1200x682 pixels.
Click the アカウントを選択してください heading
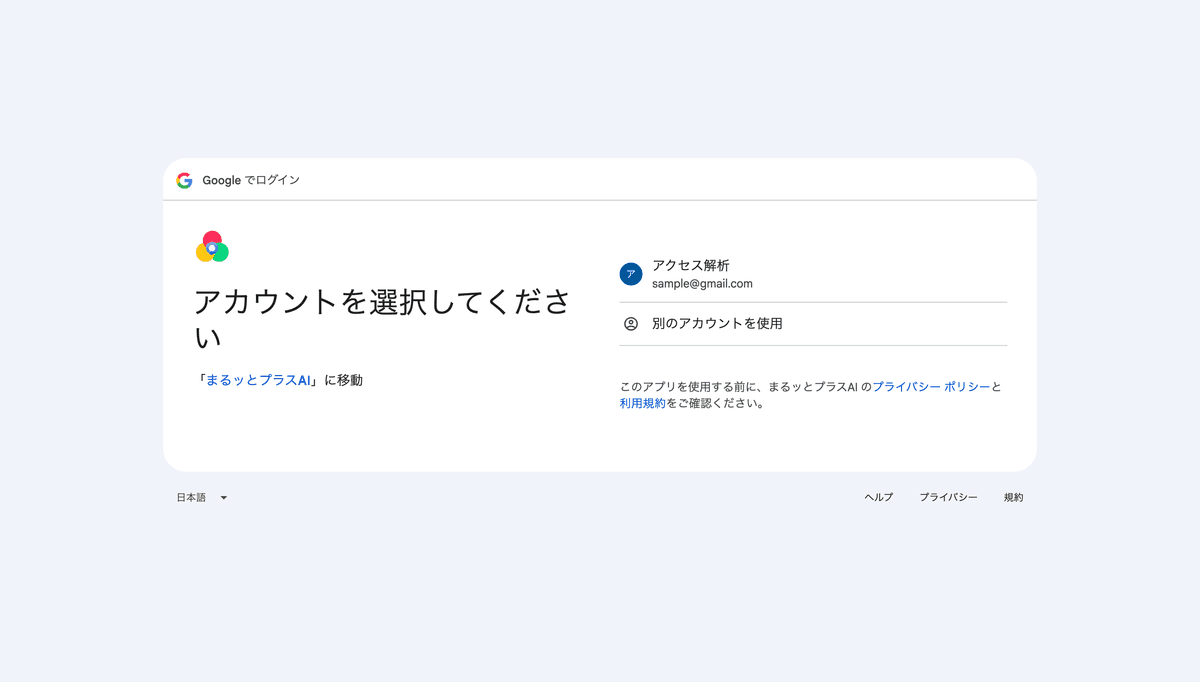[x=383, y=320]
